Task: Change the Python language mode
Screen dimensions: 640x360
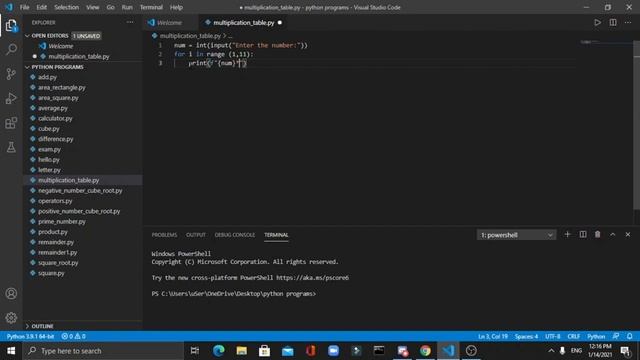Action: [596, 336]
